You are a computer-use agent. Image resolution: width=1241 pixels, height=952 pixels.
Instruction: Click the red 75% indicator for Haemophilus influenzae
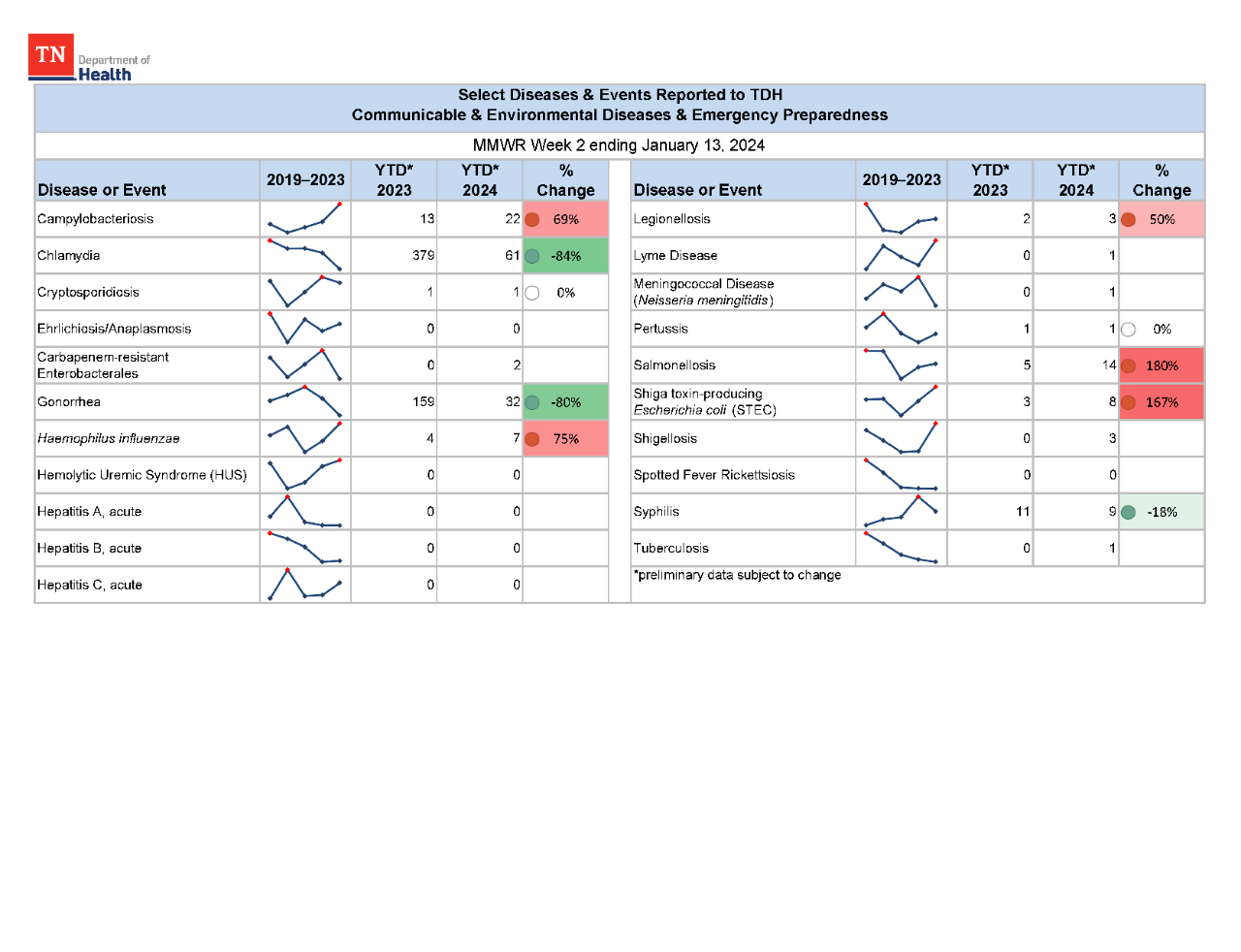coord(533,438)
